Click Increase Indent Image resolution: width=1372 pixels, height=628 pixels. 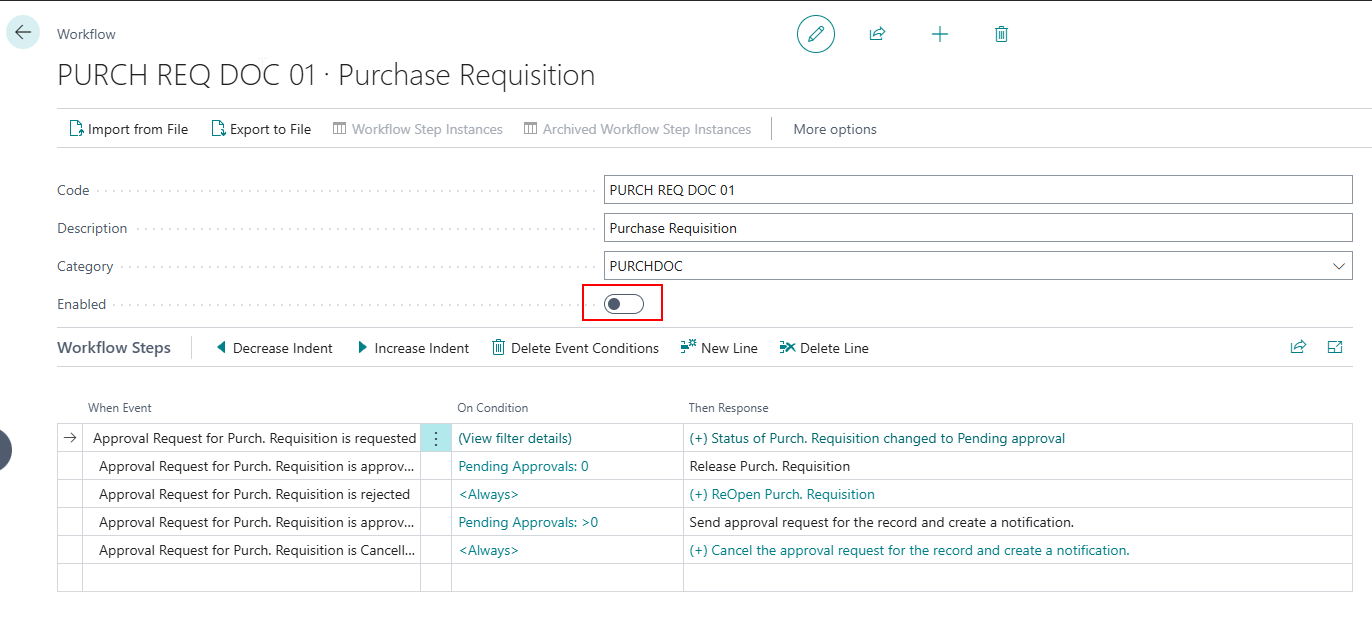[412, 348]
